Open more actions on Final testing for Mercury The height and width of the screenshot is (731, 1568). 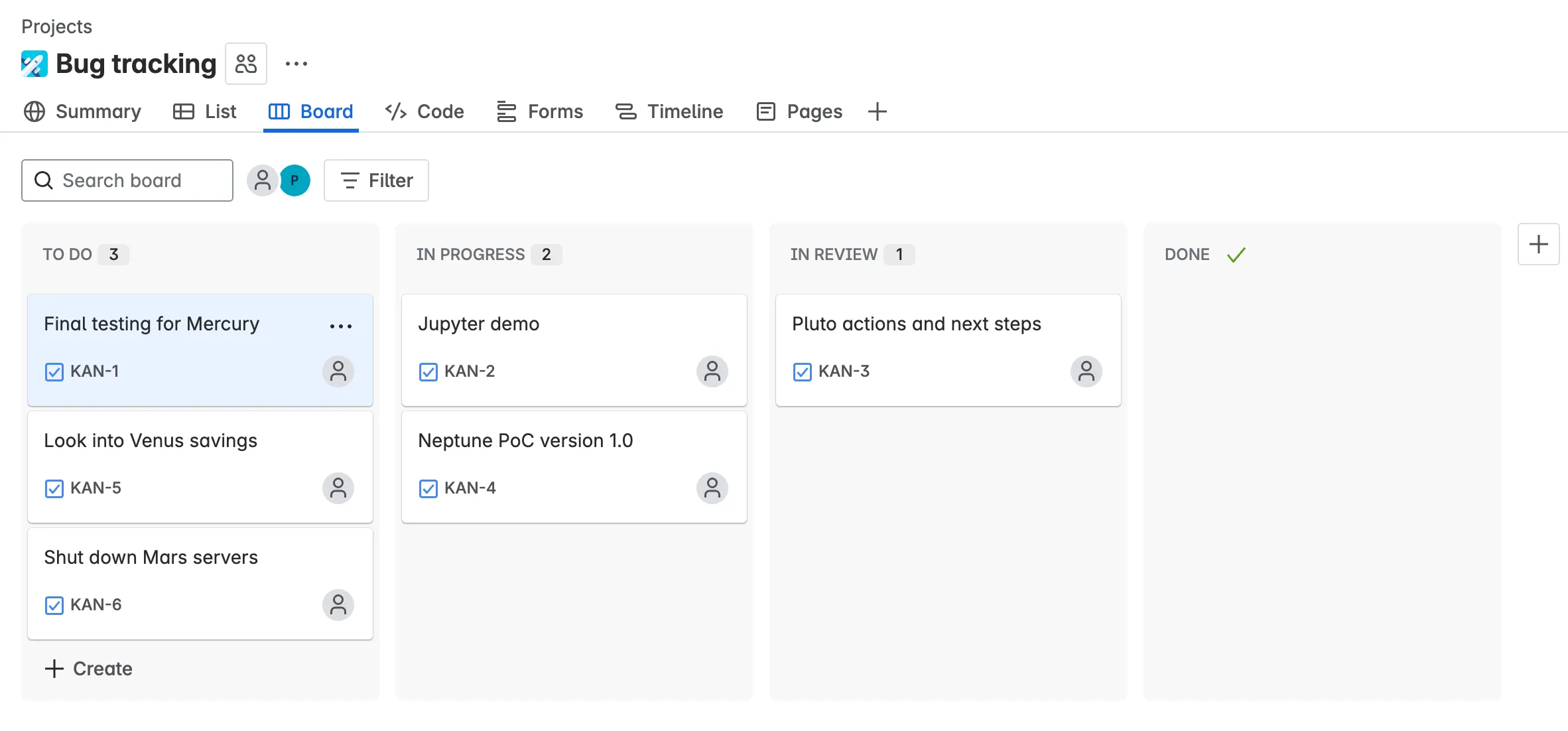(341, 326)
